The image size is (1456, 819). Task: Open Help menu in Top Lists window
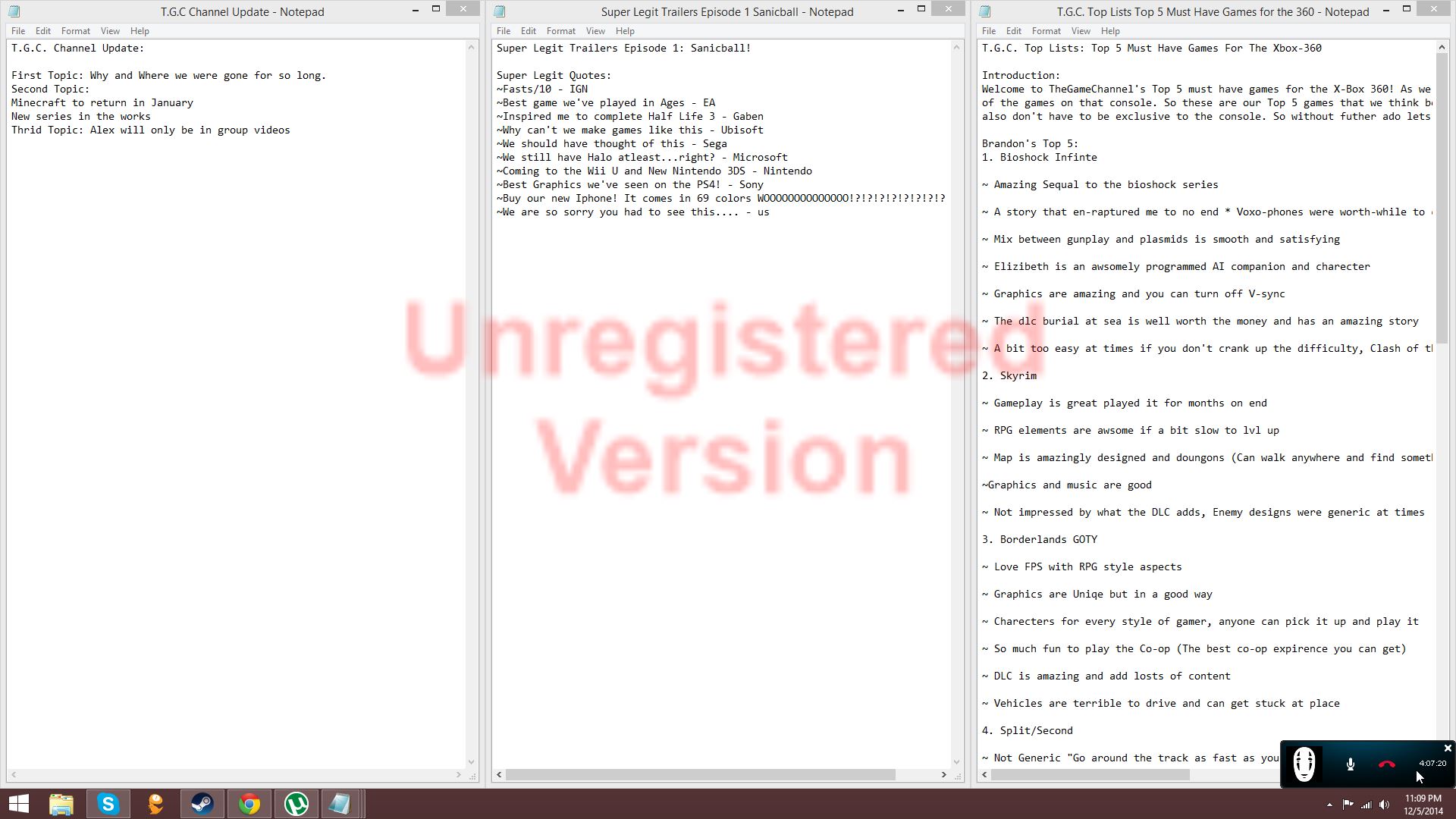pyautogui.click(x=1110, y=31)
